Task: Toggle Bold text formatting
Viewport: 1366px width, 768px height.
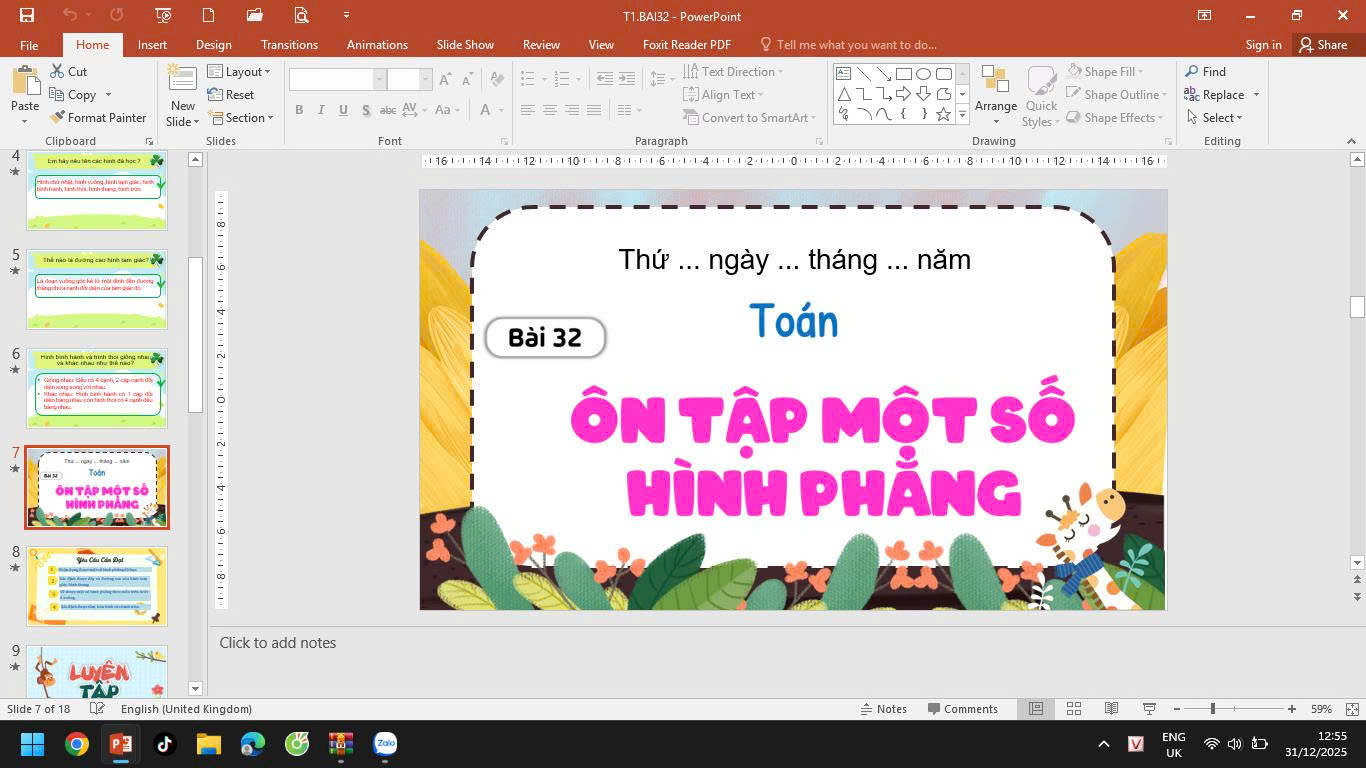Action: click(299, 110)
